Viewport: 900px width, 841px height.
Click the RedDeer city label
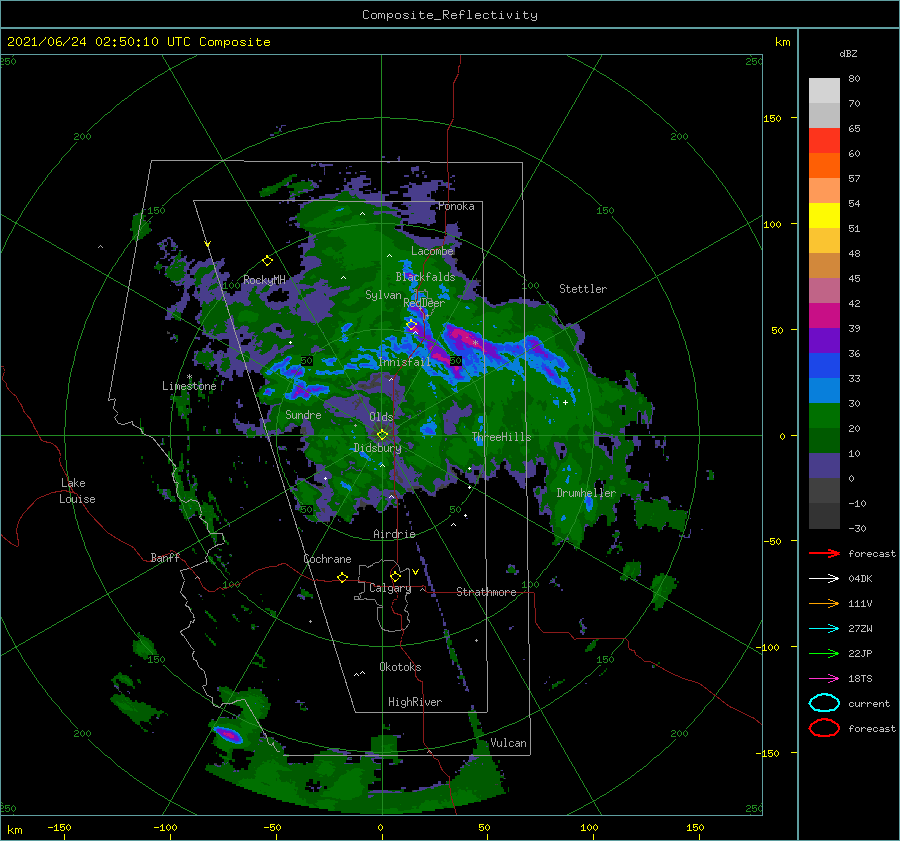pos(424,303)
